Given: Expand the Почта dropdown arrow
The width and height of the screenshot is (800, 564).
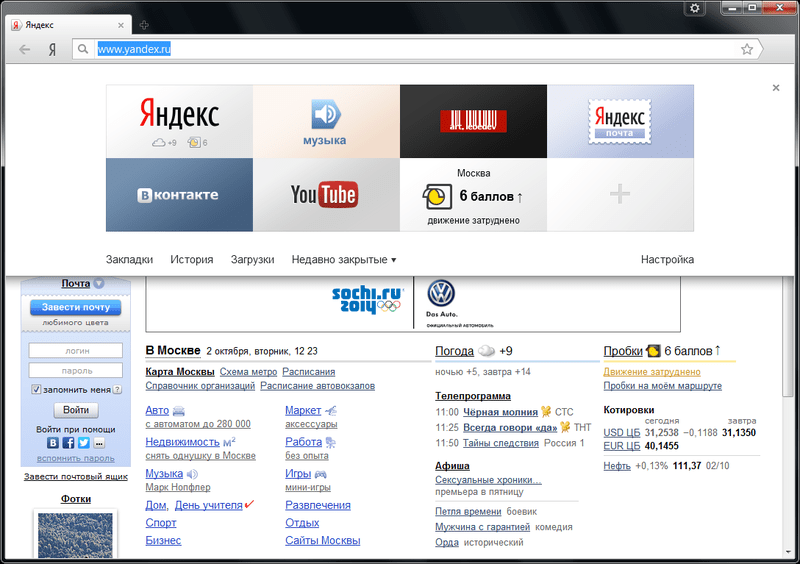Looking at the screenshot, I should [x=99, y=283].
